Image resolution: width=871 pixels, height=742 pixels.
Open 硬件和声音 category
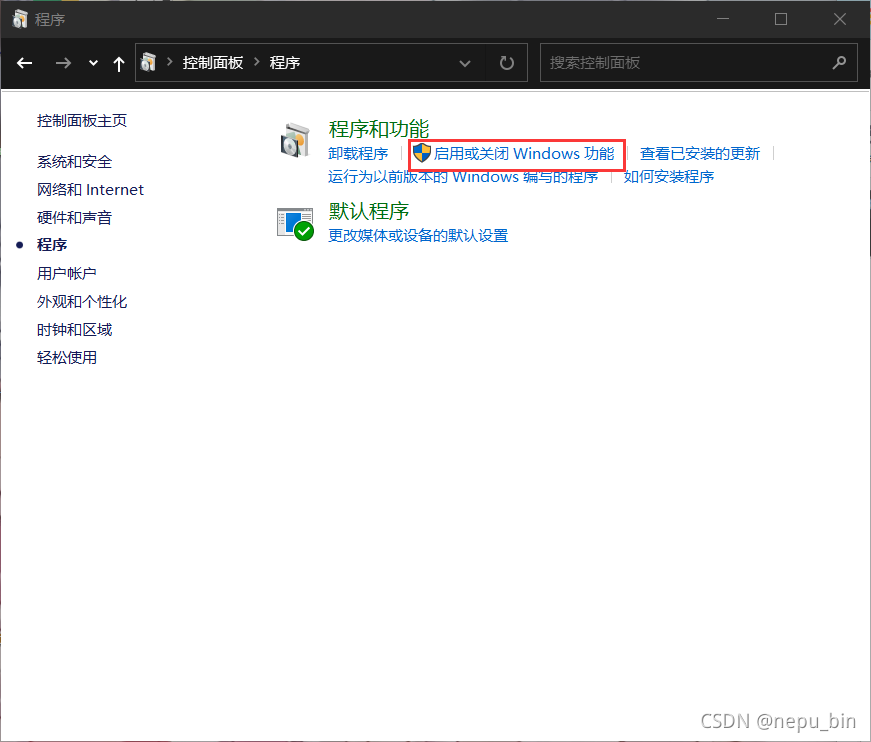[74, 218]
